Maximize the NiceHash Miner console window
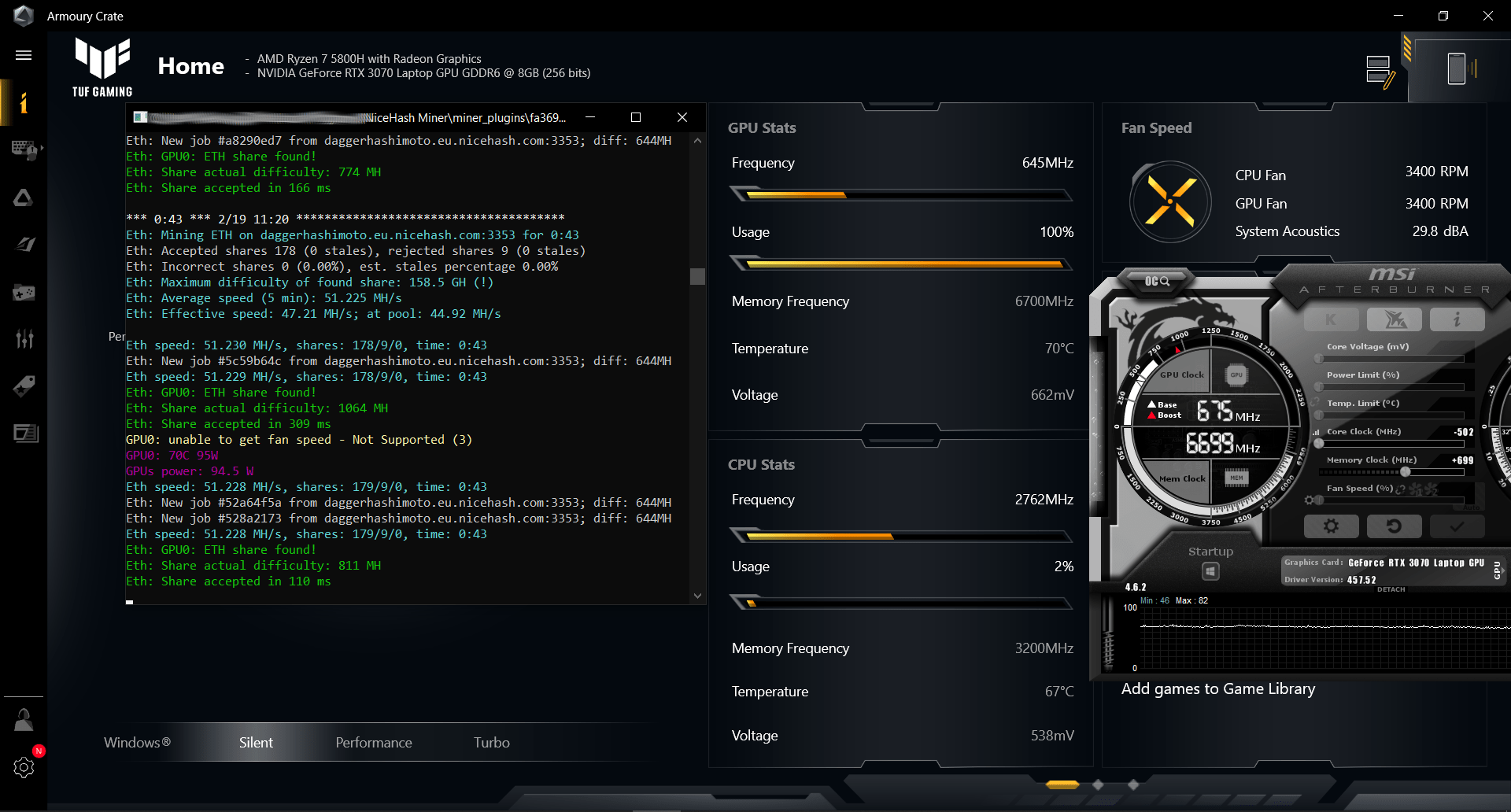 [x=636, y=117]
